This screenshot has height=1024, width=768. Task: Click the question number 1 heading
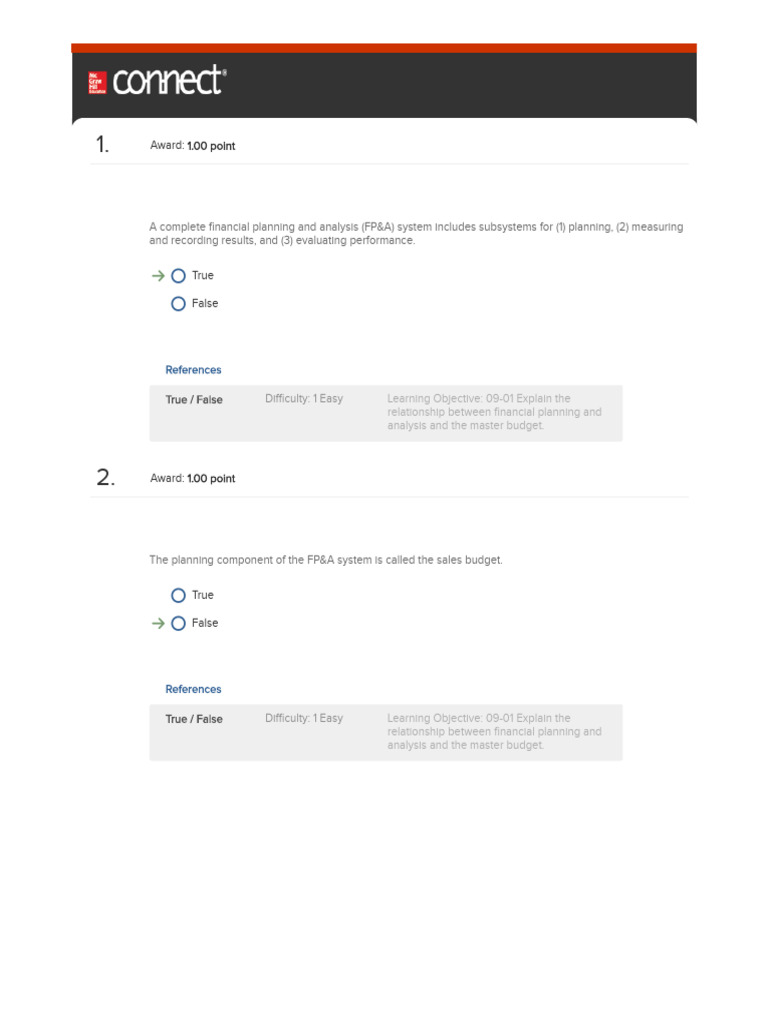[x=103, y=145]
